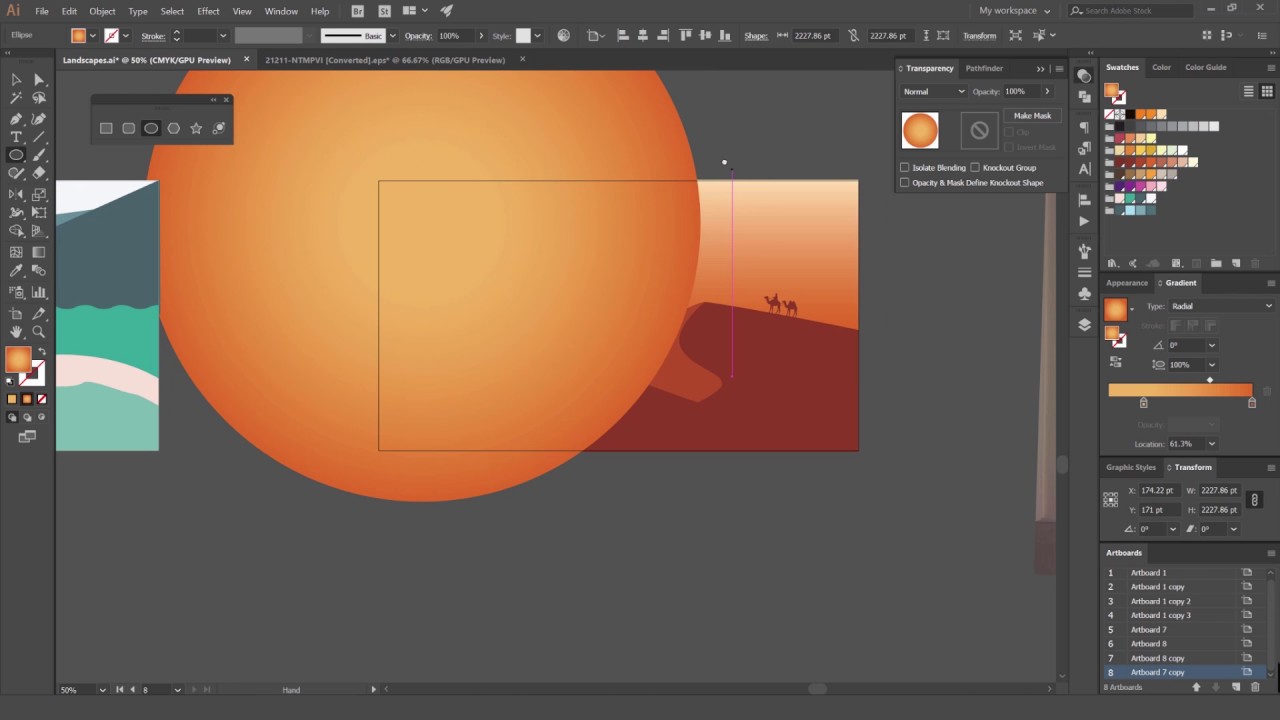Open gradient Location 61.3% dropdown
Screen dimensions: 1280x720
[x=1211, y=444]
